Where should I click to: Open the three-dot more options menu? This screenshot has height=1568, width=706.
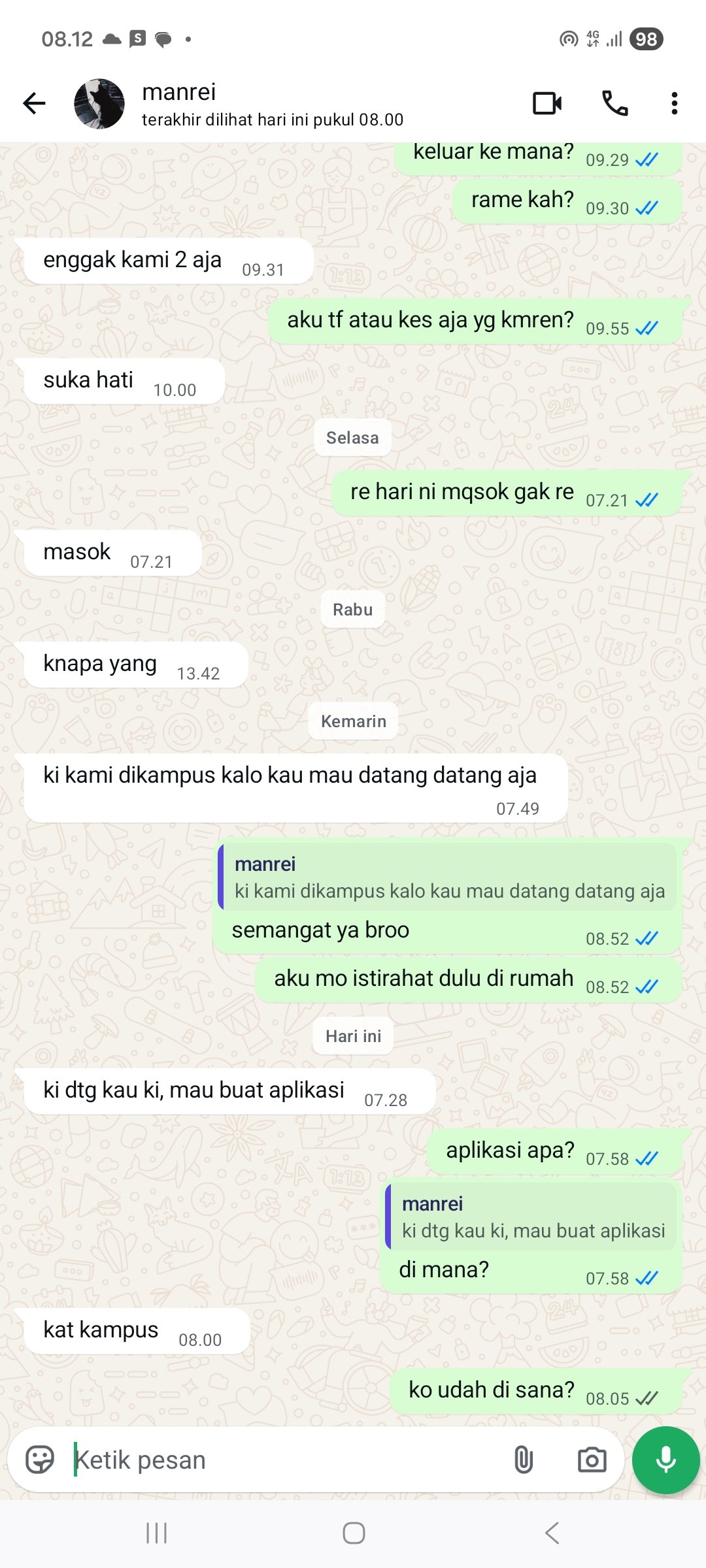click(674, 103)
